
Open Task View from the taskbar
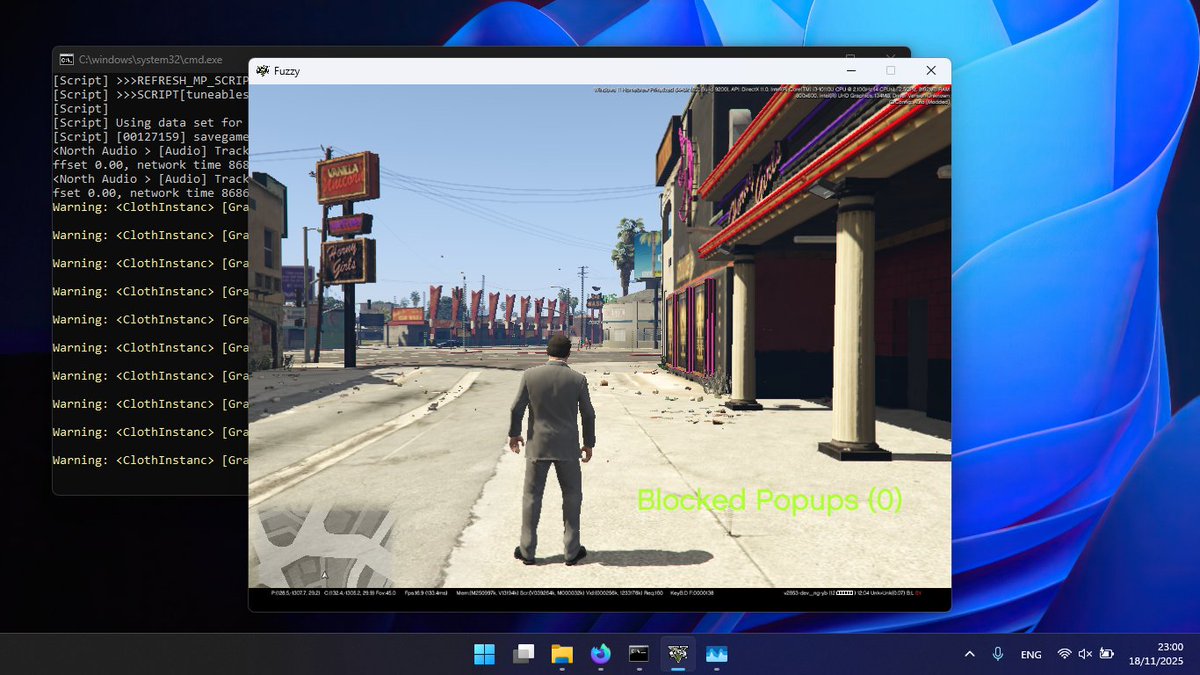point(523,654)
